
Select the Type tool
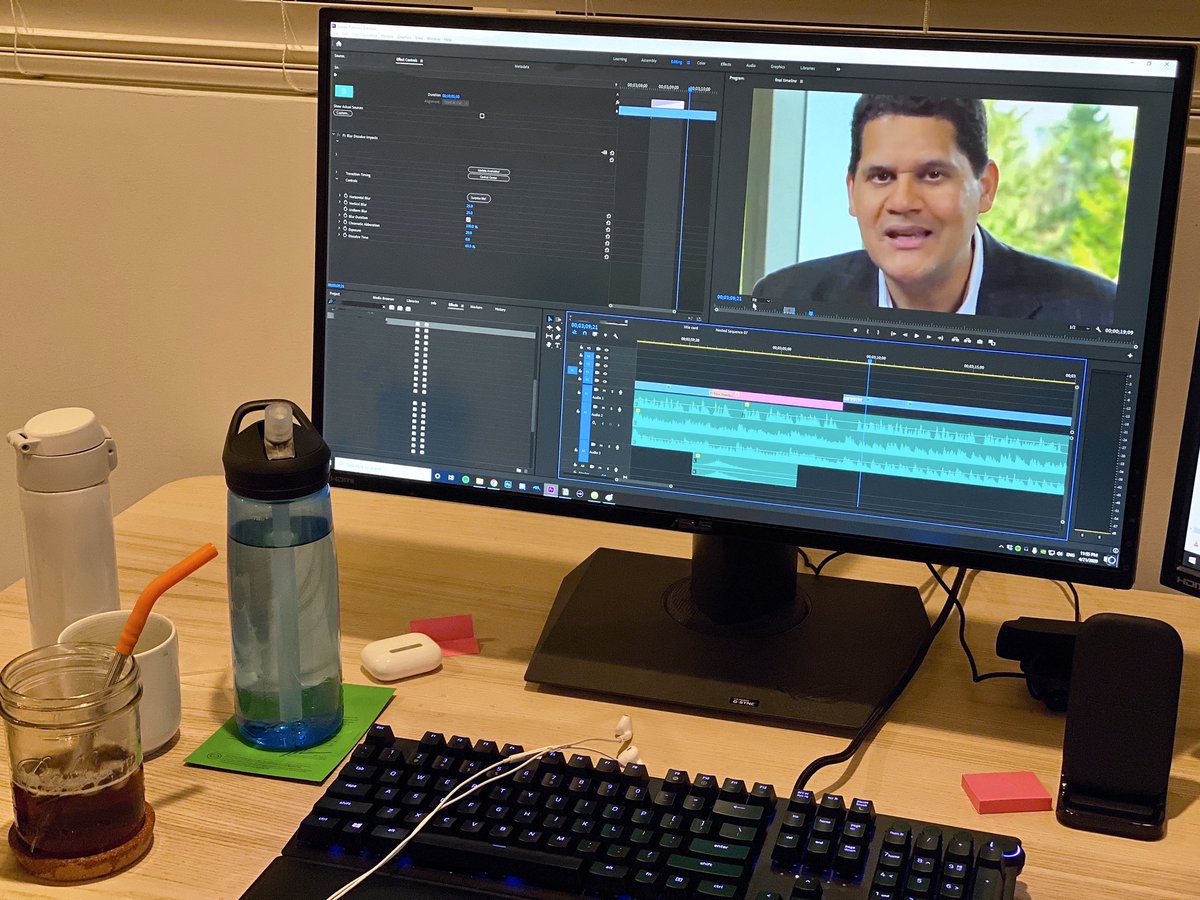click(558, 345)
